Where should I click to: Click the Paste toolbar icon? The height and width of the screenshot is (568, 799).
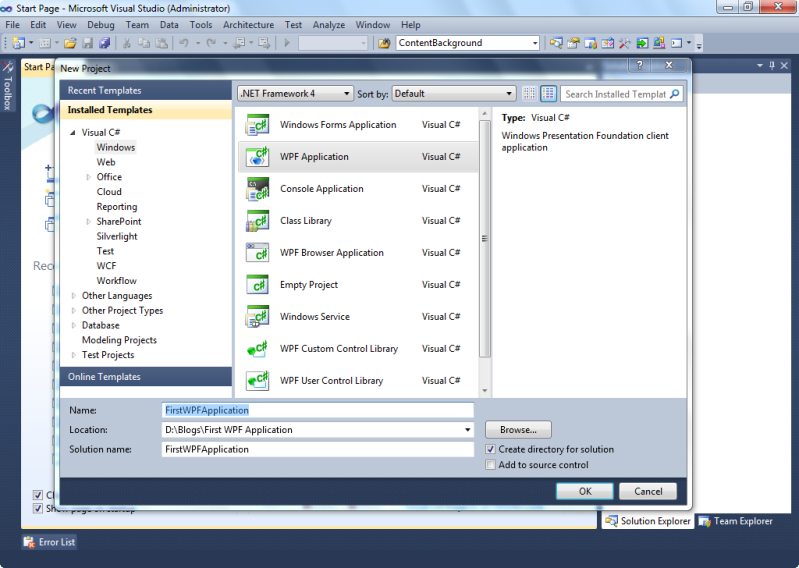tap(161, 43)
